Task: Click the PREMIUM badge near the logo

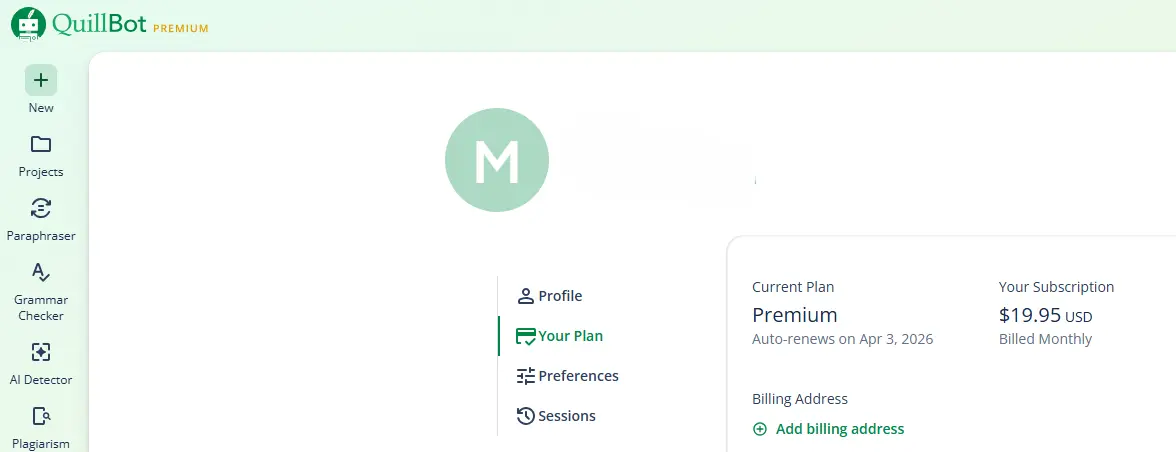Action: [181, 28]
